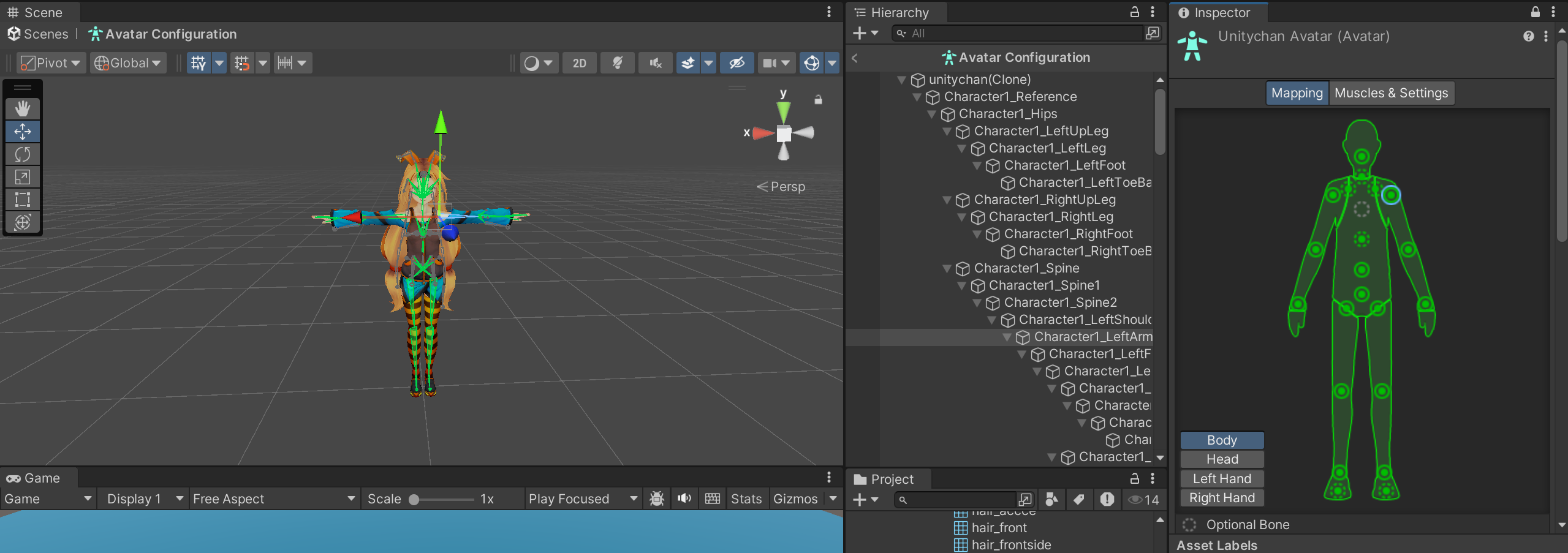Select the combined Transform tool
1568x553 pixels.
[23, 222]
